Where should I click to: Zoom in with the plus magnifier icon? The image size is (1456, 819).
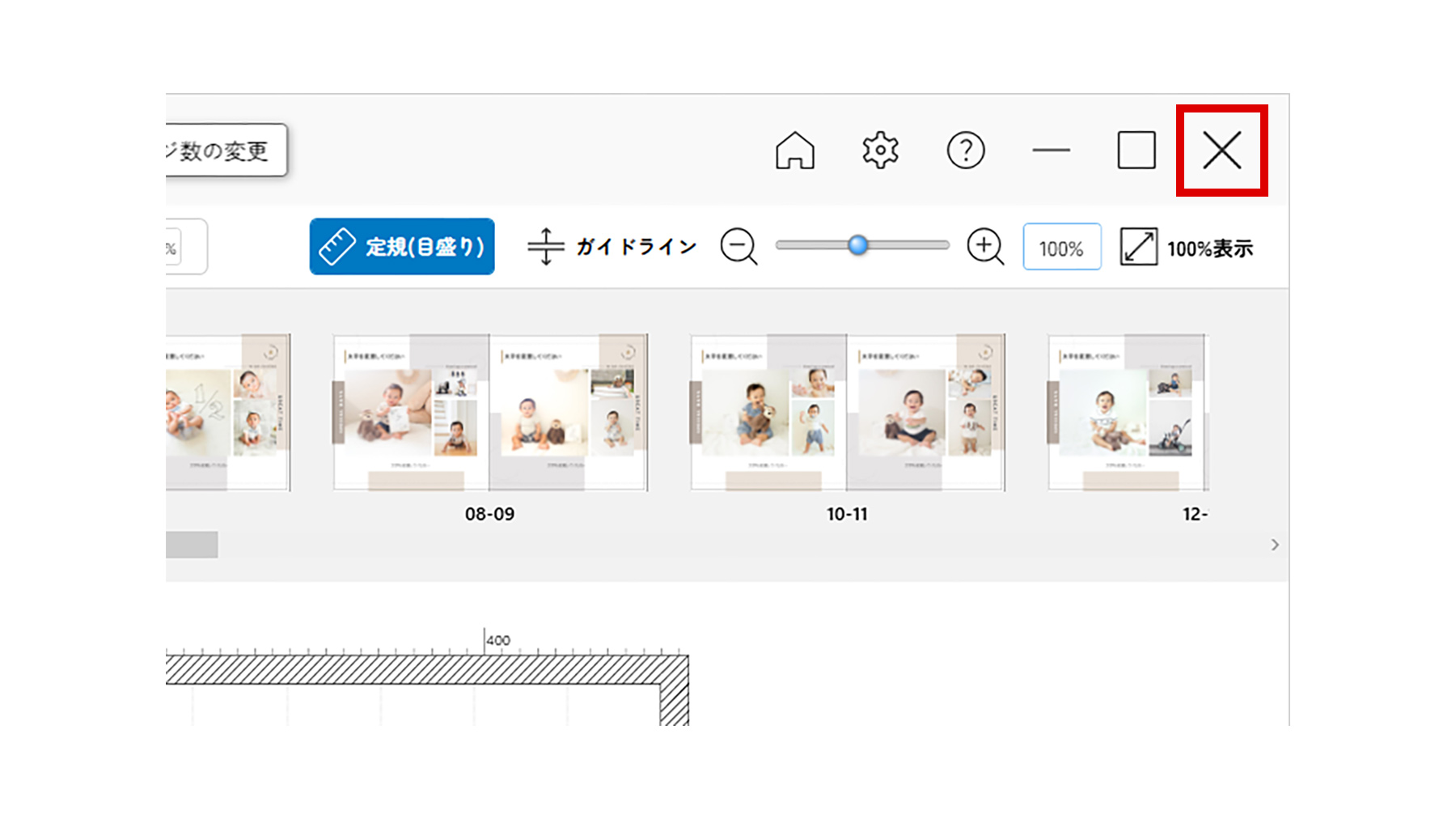985,247
